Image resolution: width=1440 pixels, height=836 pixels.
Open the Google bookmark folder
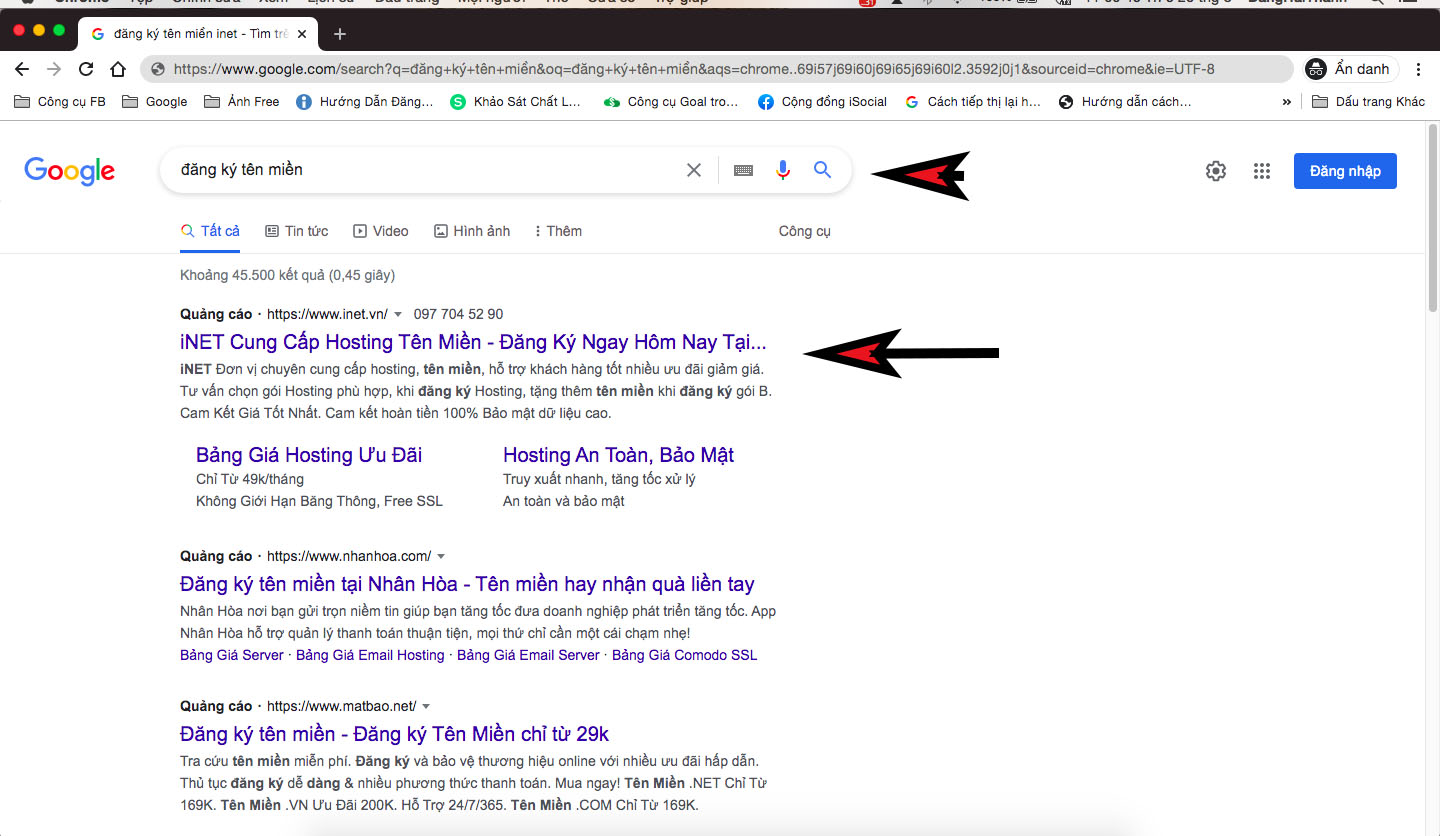(155, 101)
